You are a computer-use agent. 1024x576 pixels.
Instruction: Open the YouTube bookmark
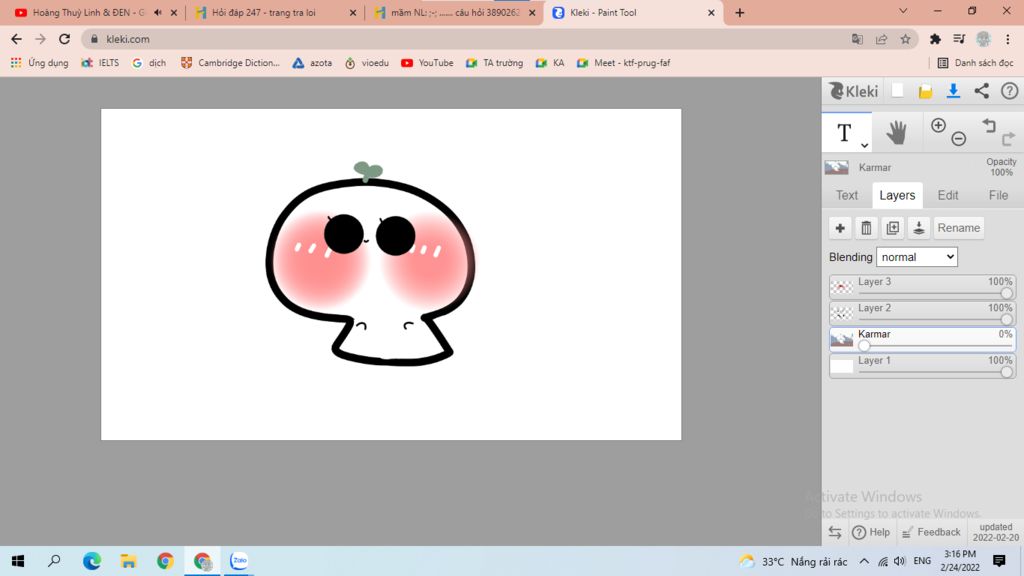[427, 63]
